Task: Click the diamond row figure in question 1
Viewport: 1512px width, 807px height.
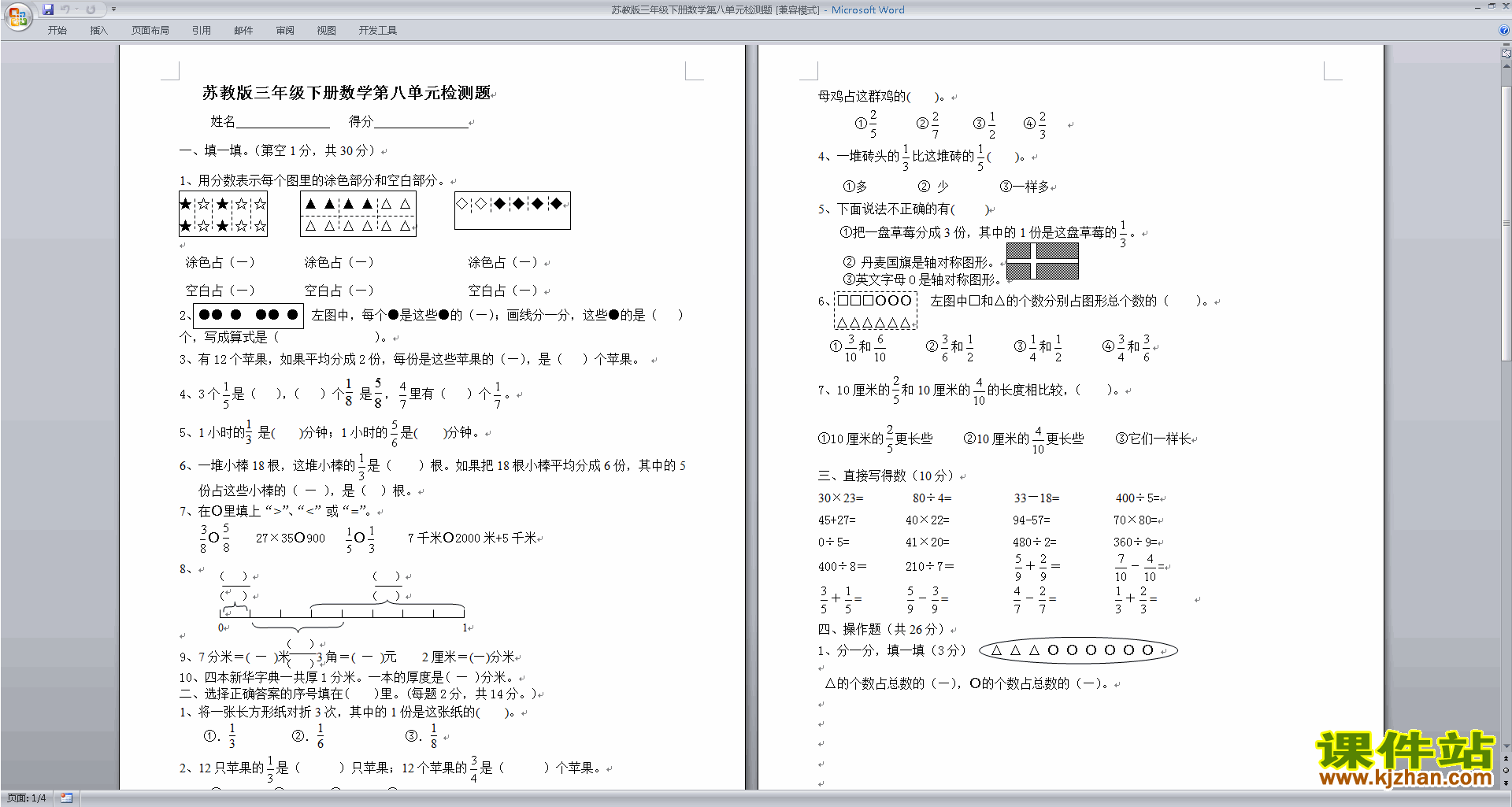Action: pos(512,211)
